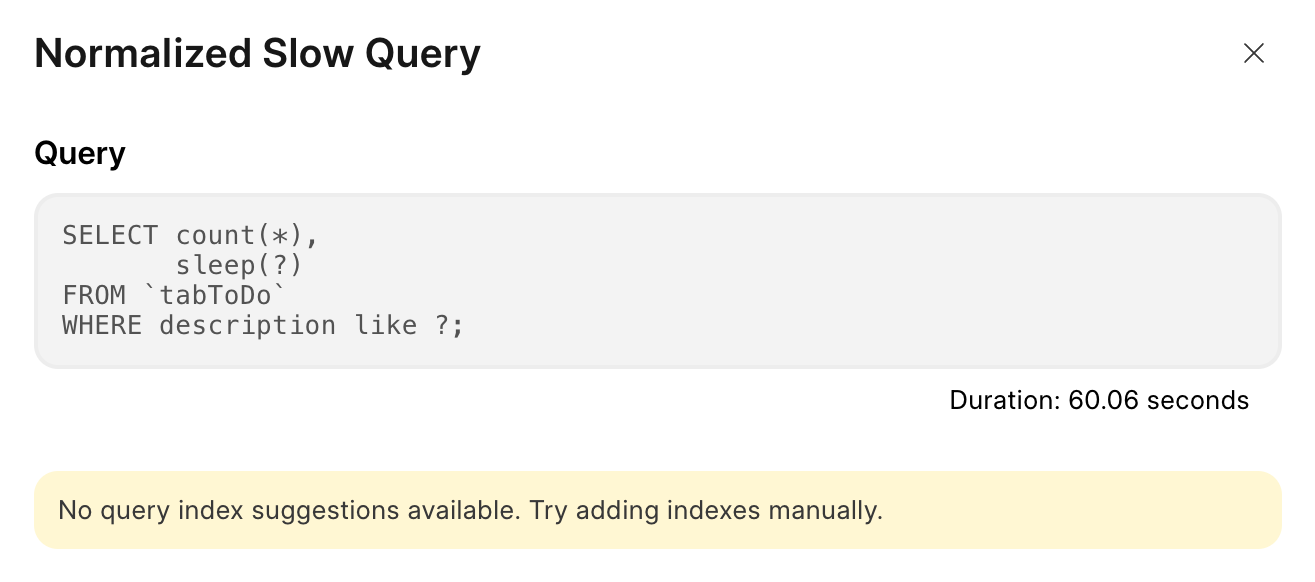Click the `tabToDo` table name
The height and width of the screenshot is (582, 1315).
(x=216, y=296)
